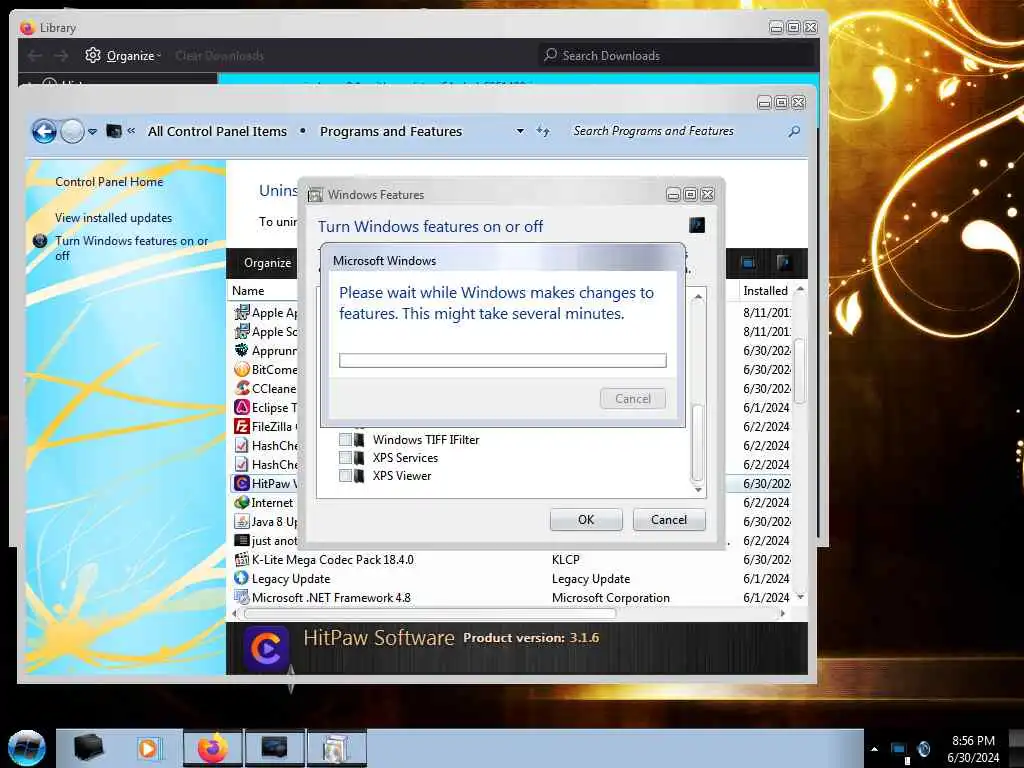Open the media player taskbar icon
Screen dimensions: 1024x768
click(148, 748)
